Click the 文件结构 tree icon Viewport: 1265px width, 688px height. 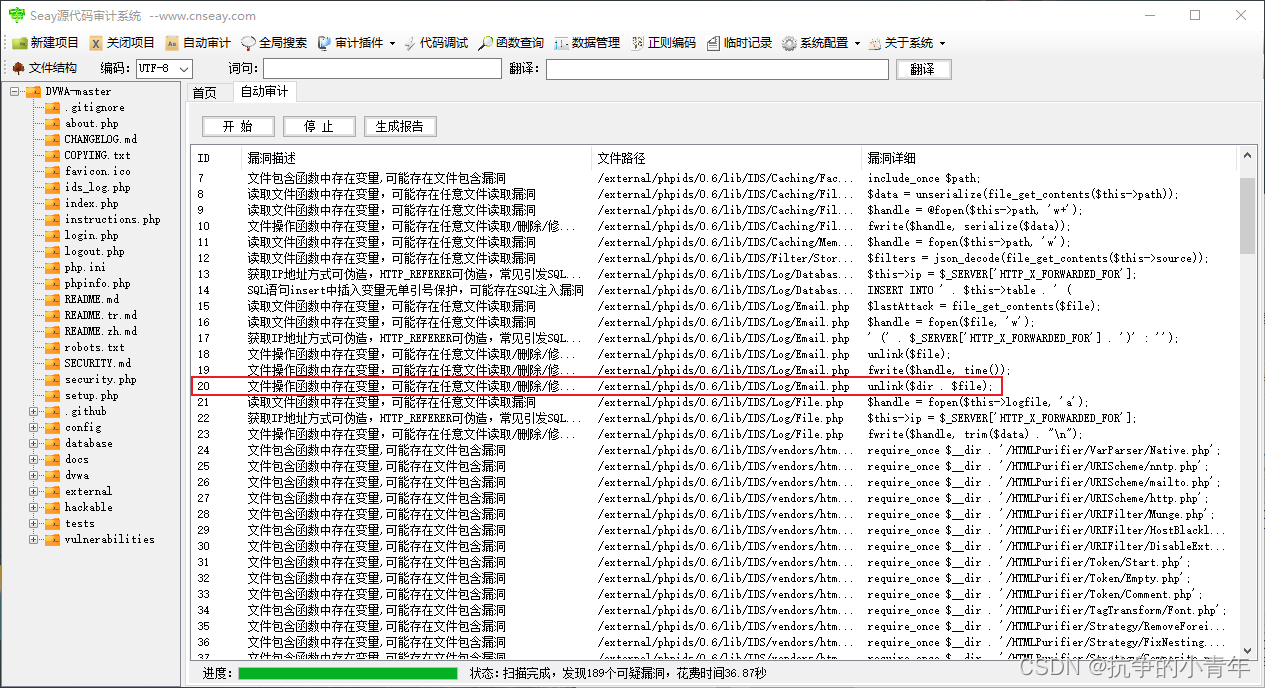[x=18, y=68]
